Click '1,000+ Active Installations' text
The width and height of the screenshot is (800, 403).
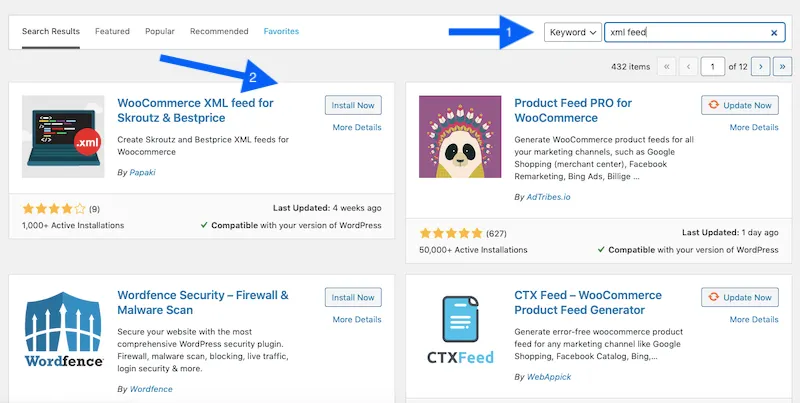[73, 225]
